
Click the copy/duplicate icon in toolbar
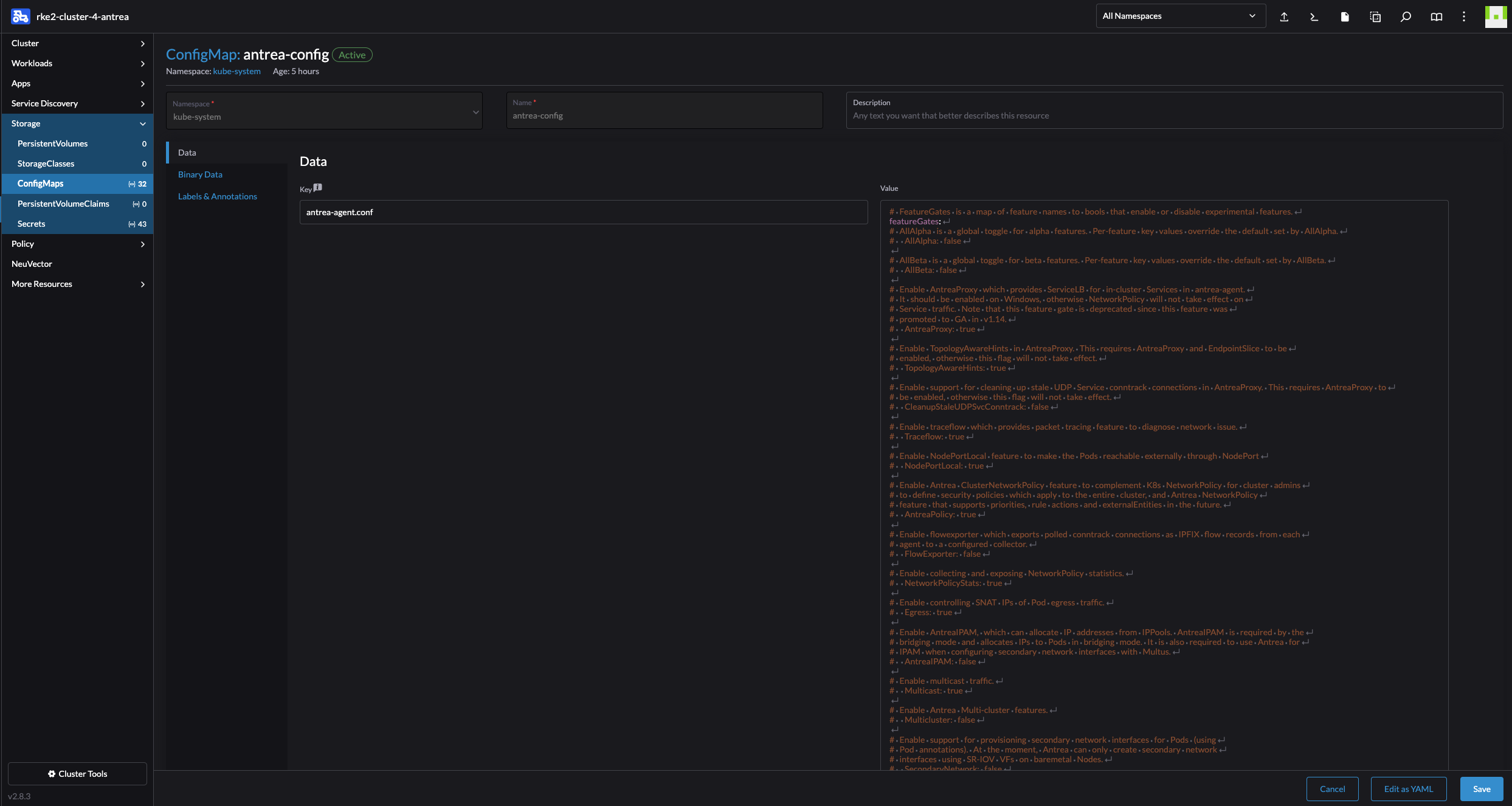[x=1375, y=16]
